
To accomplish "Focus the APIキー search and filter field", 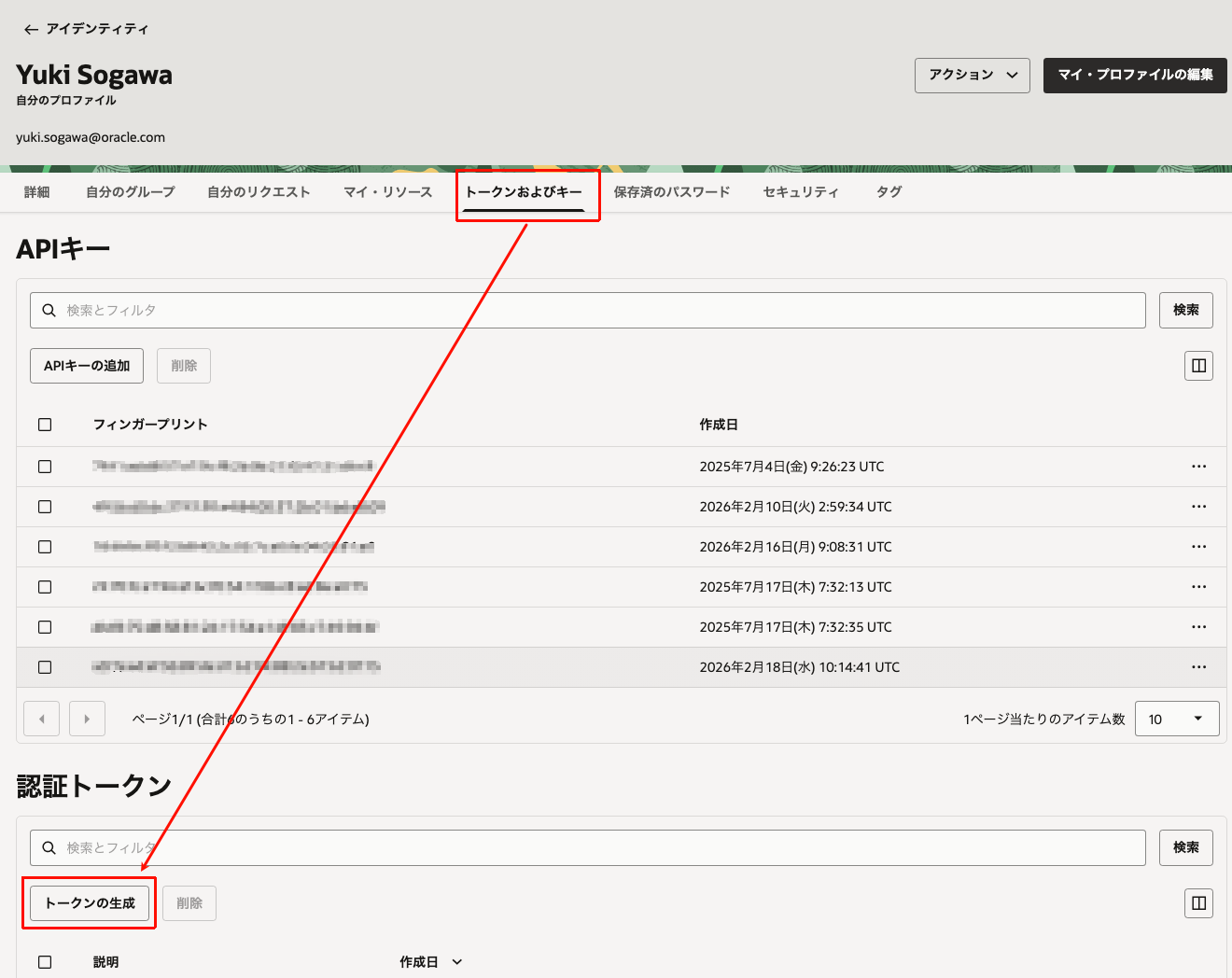I will (588, 311).
